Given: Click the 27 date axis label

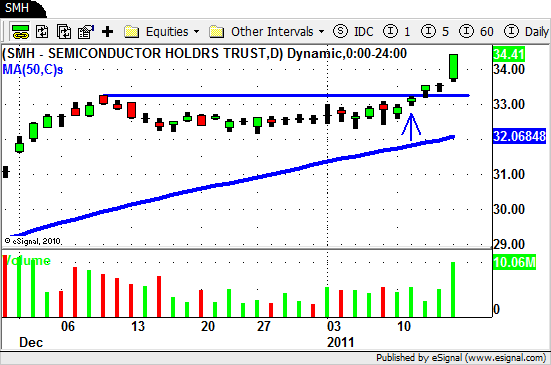Looking at the screenshot, I should [264, 326].
